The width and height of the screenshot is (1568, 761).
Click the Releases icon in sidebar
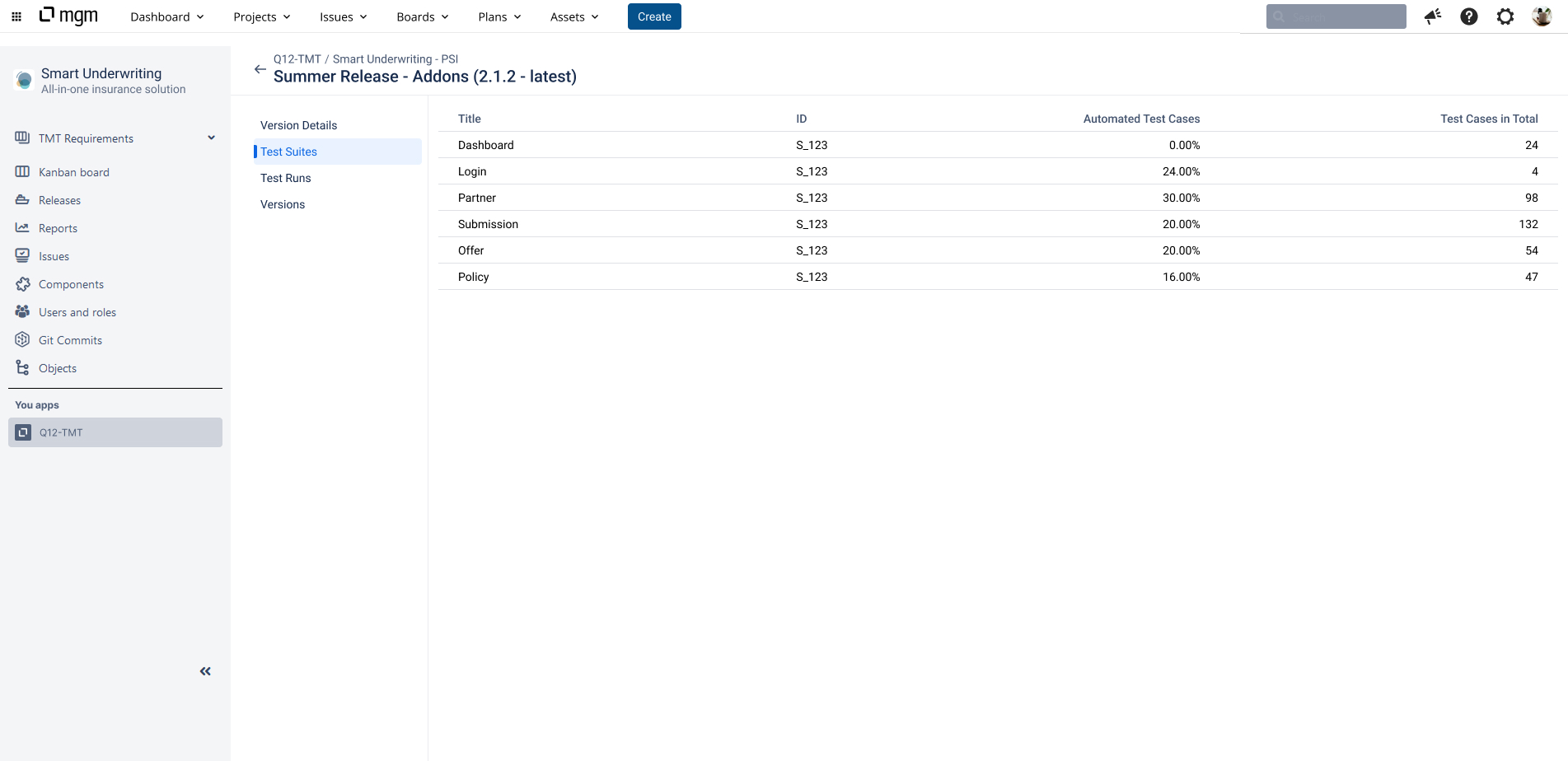pyautogui.click(x=21, y=199)
